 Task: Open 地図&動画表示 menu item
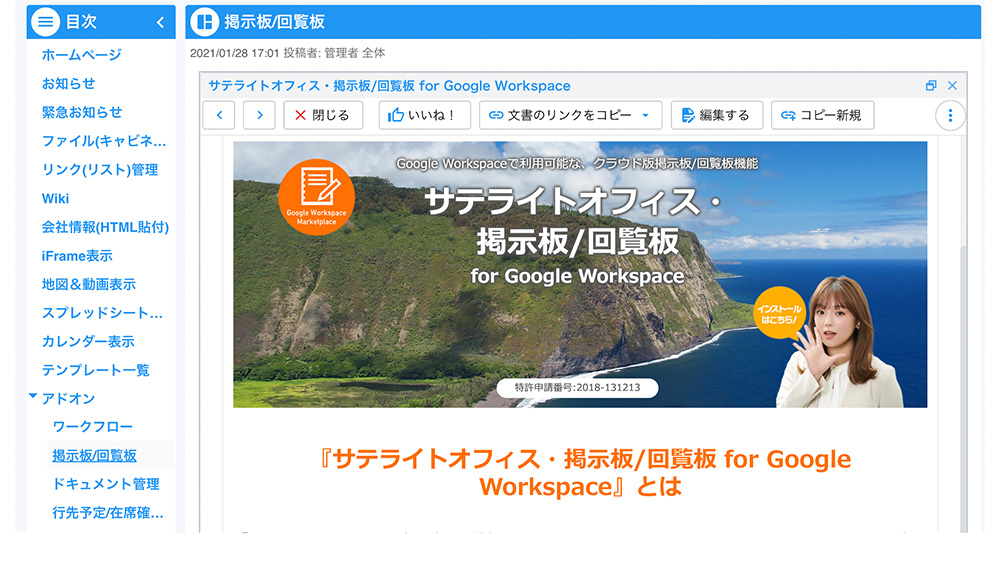tap(89, 284)
